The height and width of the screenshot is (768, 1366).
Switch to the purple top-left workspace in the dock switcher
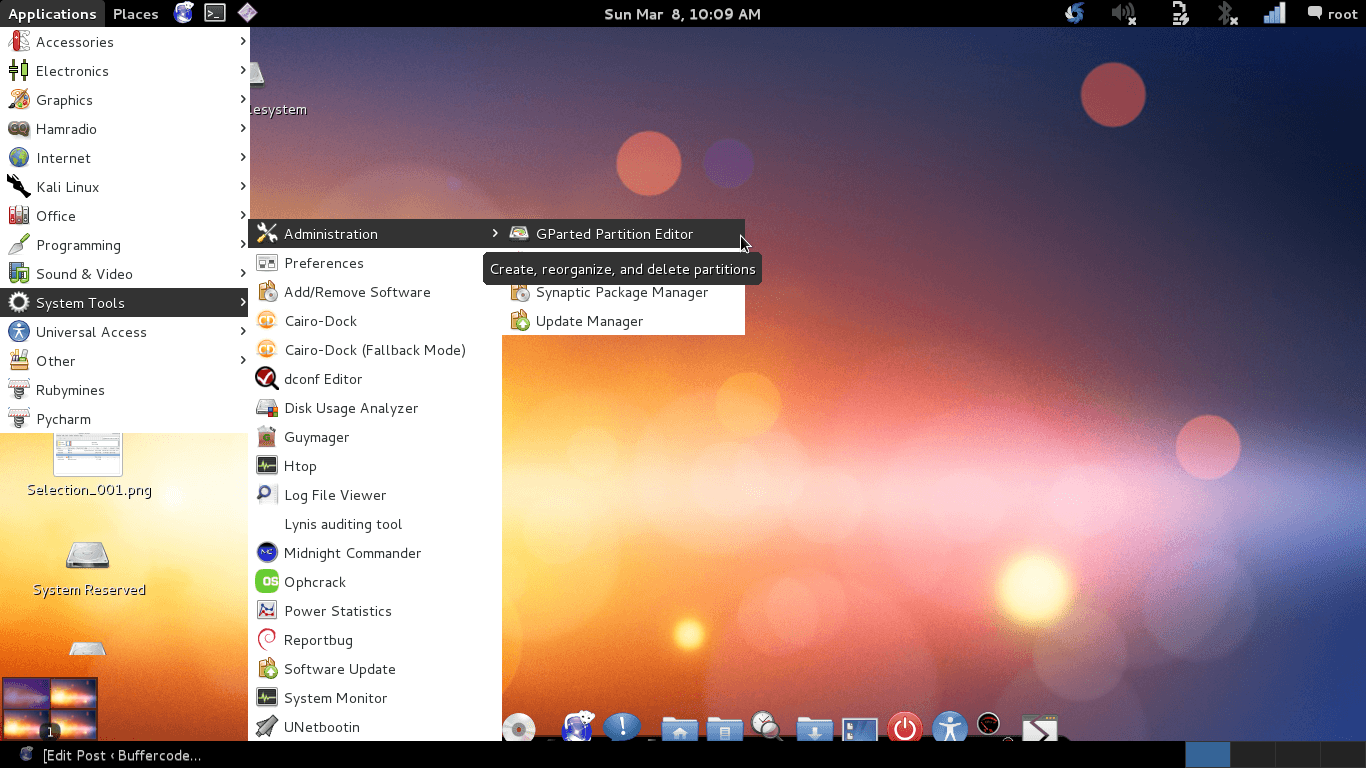[26, 694]
